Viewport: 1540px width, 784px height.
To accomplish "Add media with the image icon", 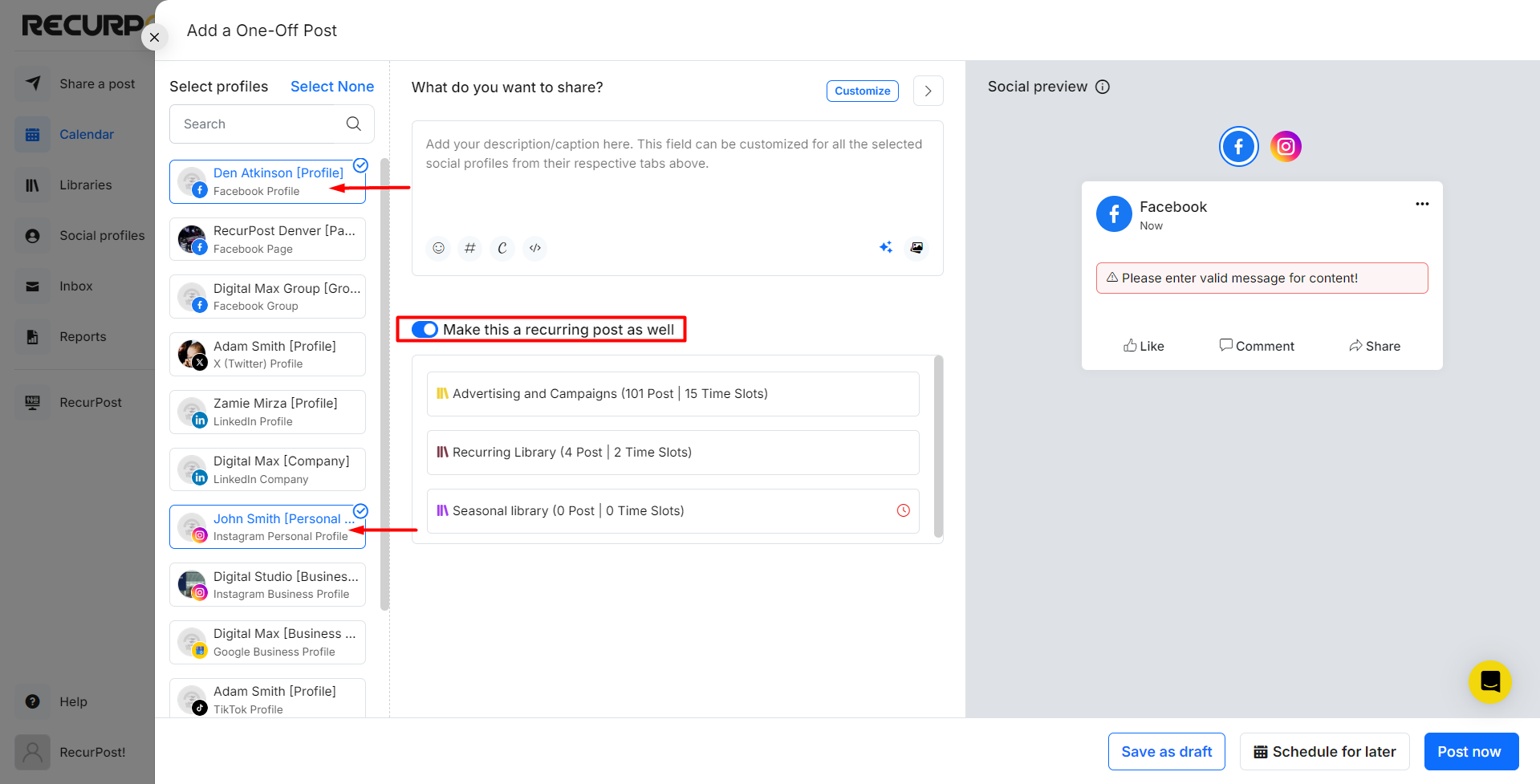I will [x=916, y=247].
